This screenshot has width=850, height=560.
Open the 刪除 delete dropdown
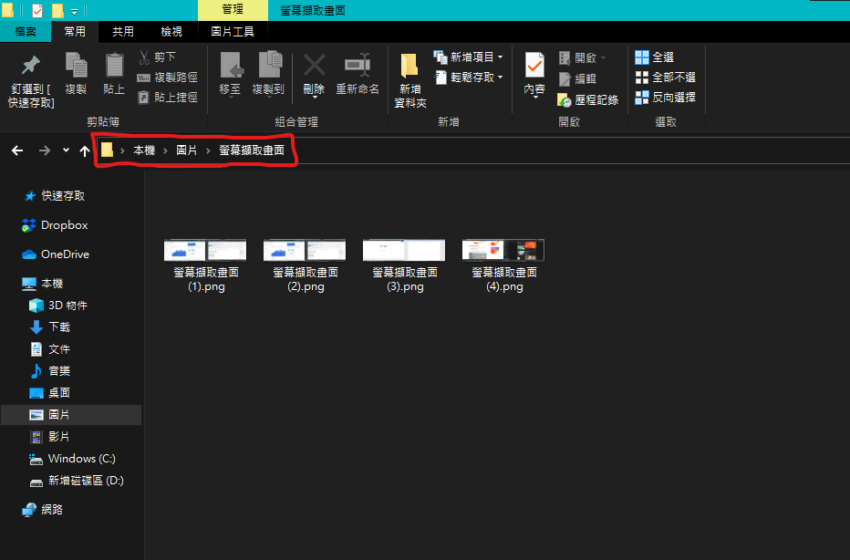pos(314,90)
